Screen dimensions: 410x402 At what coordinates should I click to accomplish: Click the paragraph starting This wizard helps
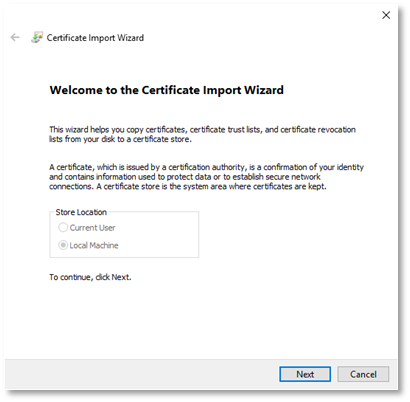[x=202, y=134]
